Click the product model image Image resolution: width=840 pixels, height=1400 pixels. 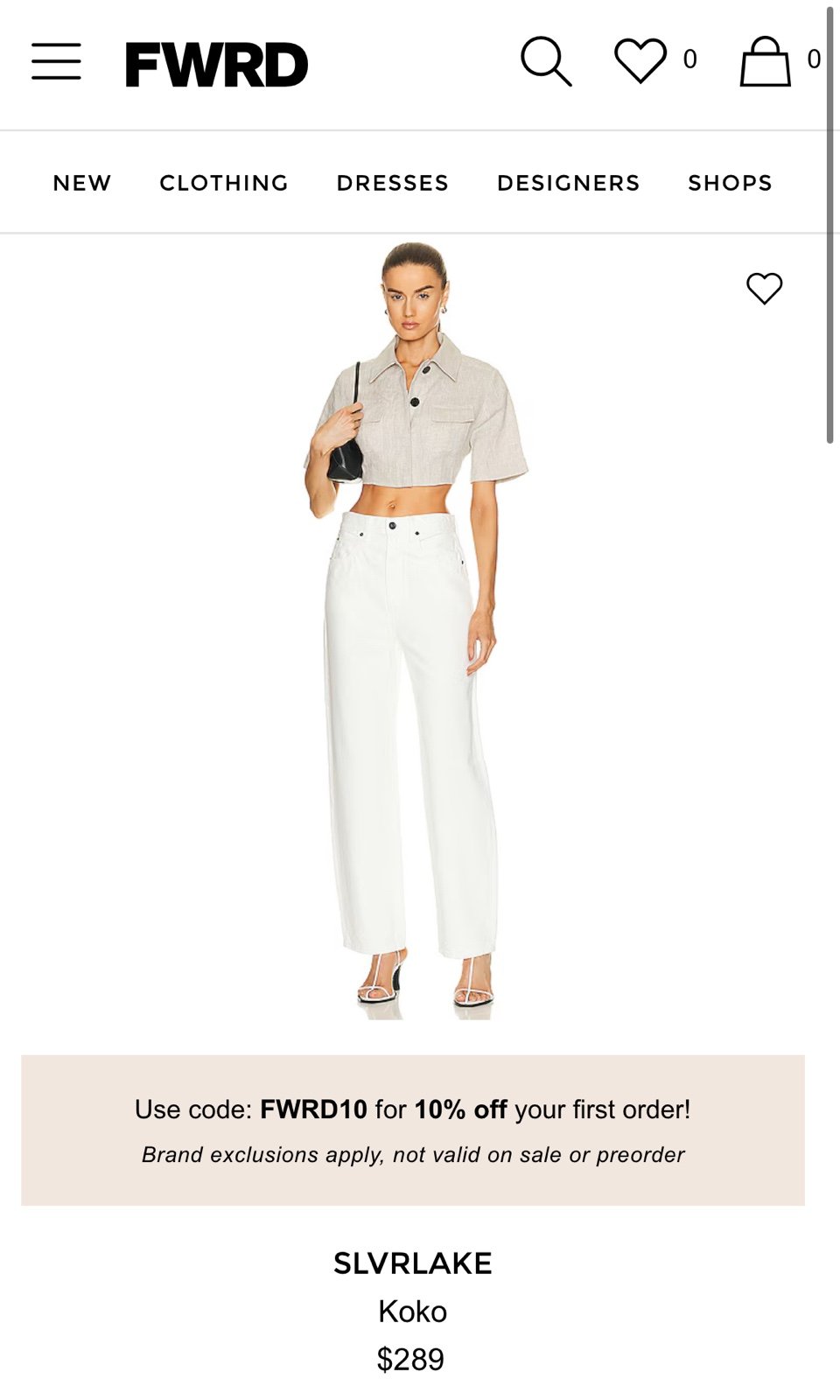click(x=414, y=630)
